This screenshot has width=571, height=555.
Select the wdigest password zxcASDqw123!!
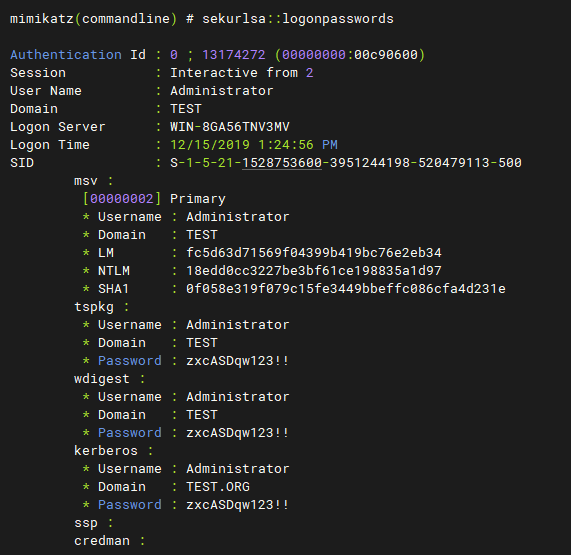237,433
